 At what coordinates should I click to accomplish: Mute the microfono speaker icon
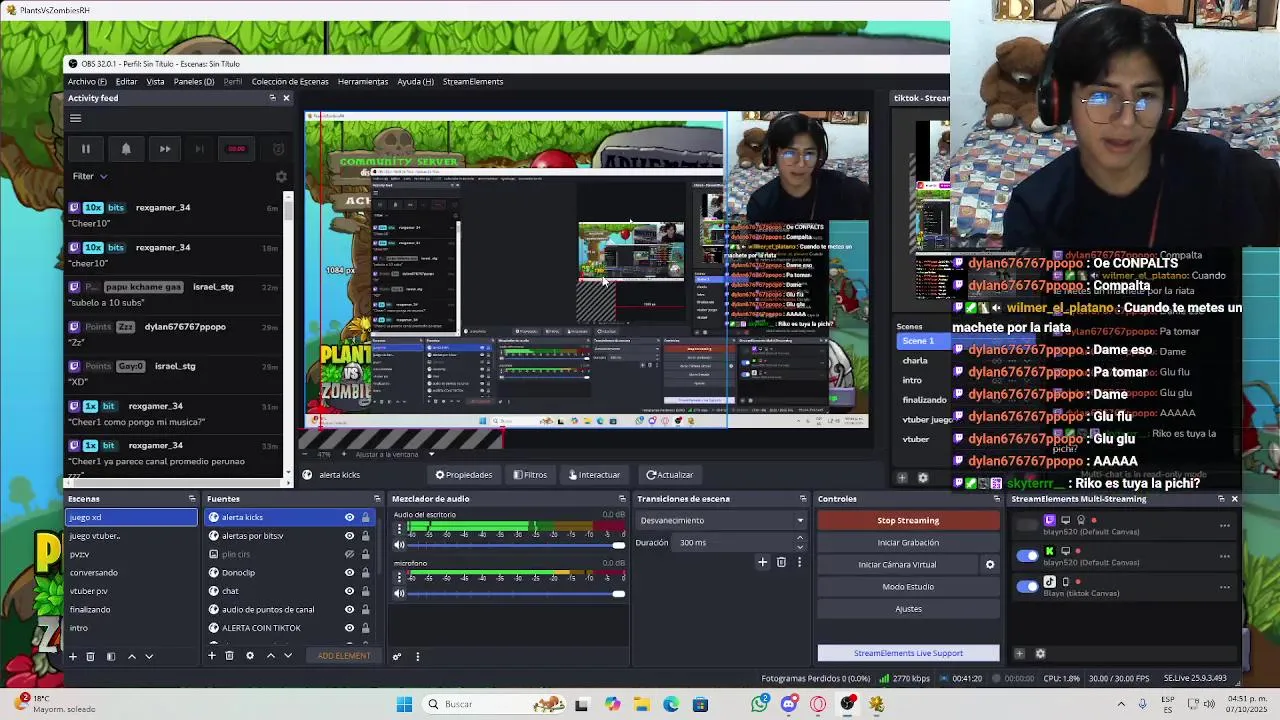399,594
